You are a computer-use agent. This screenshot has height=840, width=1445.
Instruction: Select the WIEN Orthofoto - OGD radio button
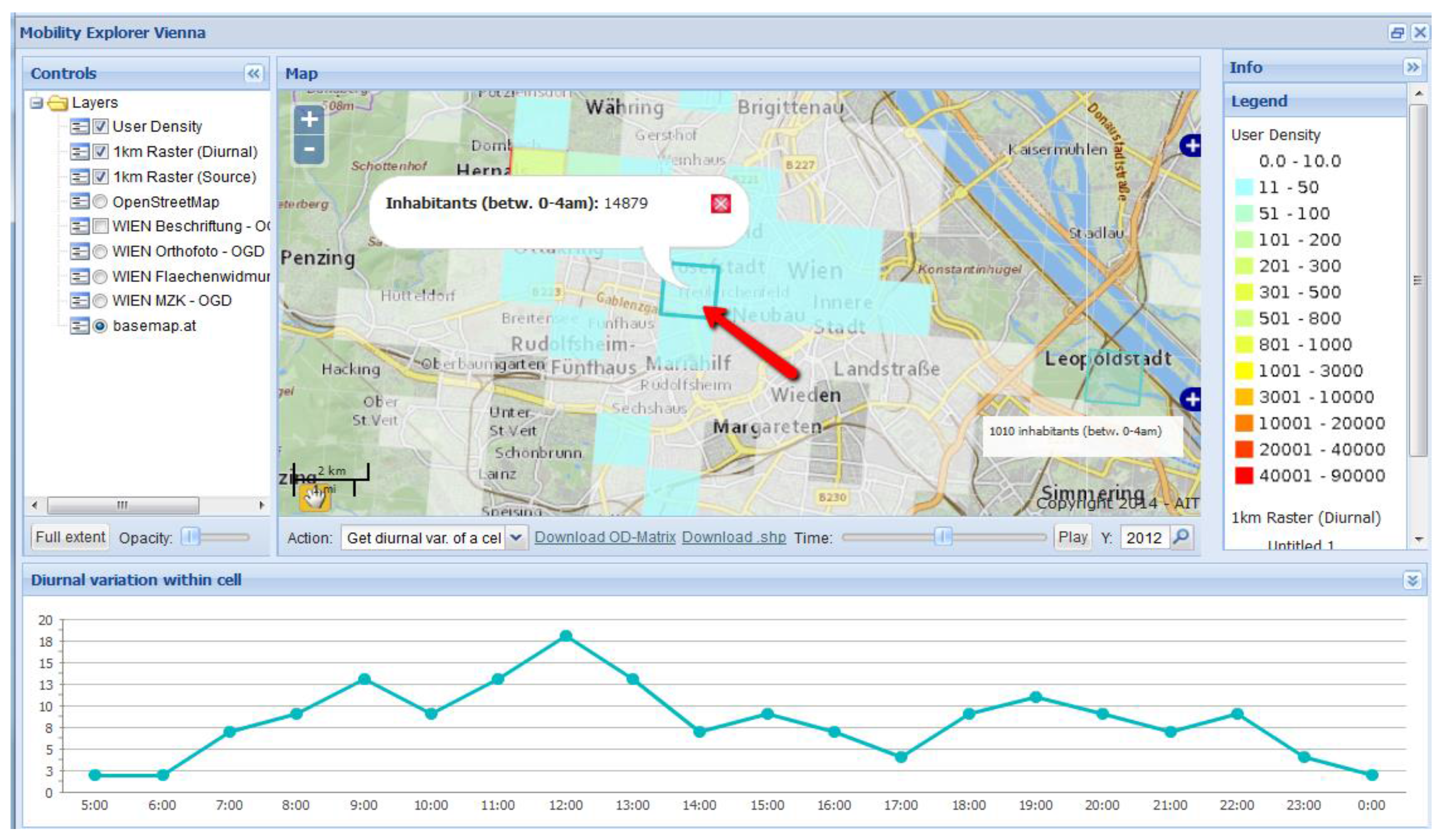click(100, 252)
